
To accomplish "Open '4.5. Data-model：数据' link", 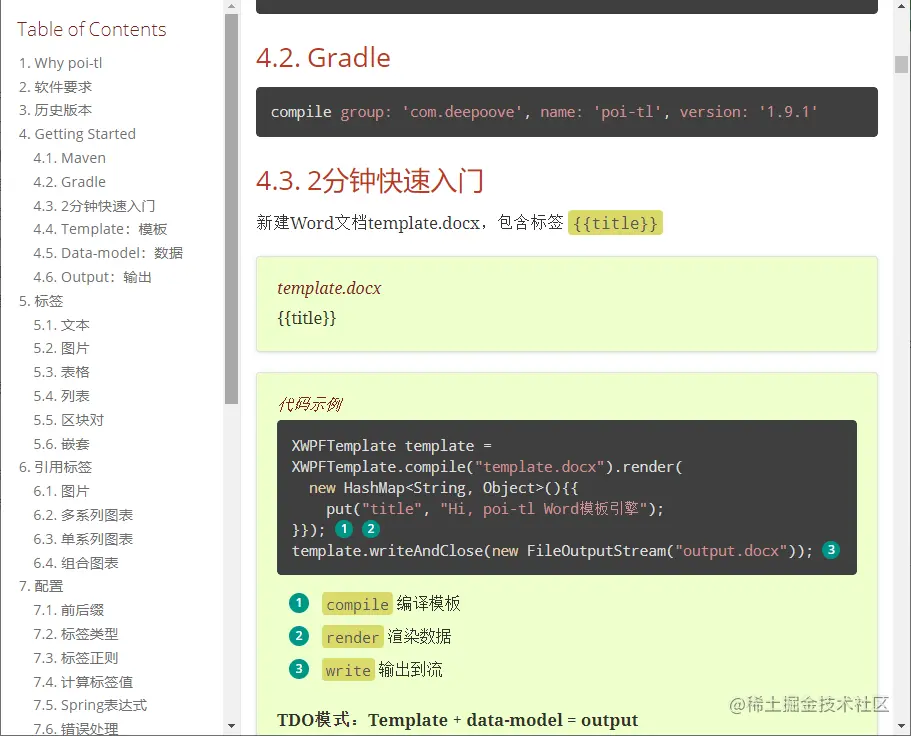I will [x=108, y=253].
